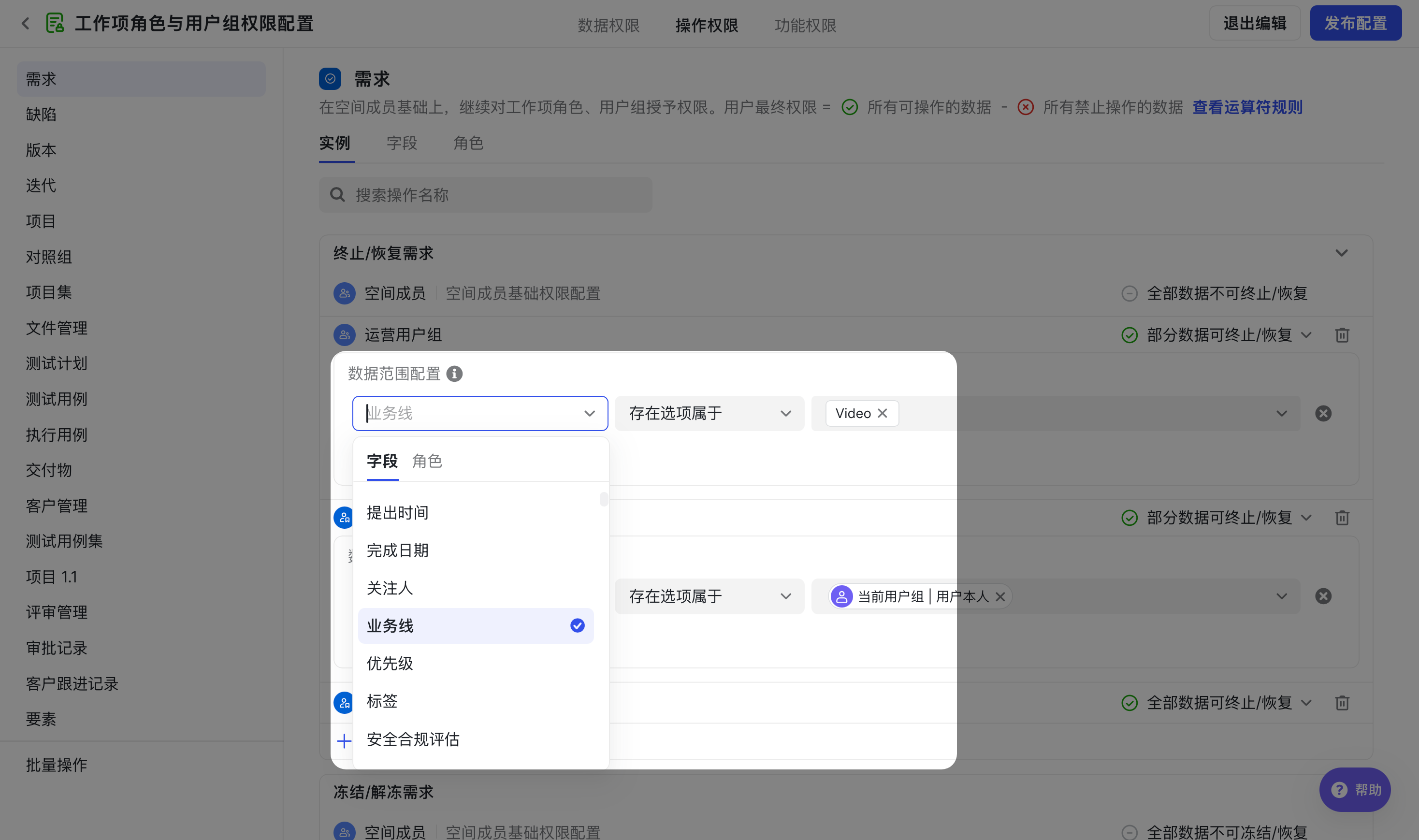The width and height of the screenshot is (1419, 840).
Task: Delete the 当前用户组 condition row
Action: click(x=1323, y=596)
